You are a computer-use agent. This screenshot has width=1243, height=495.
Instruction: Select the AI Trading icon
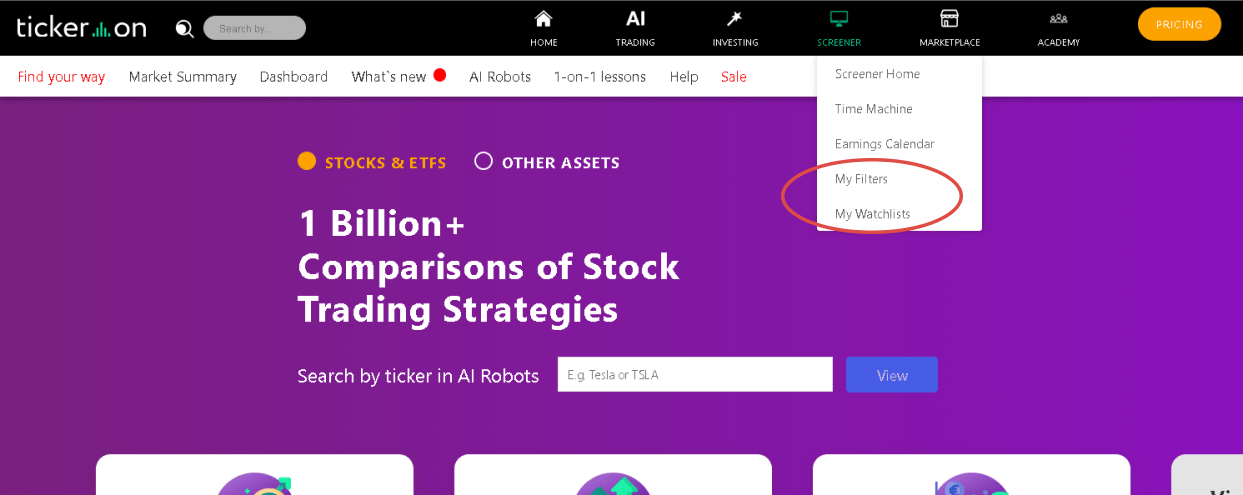click(x=635, y=18)
